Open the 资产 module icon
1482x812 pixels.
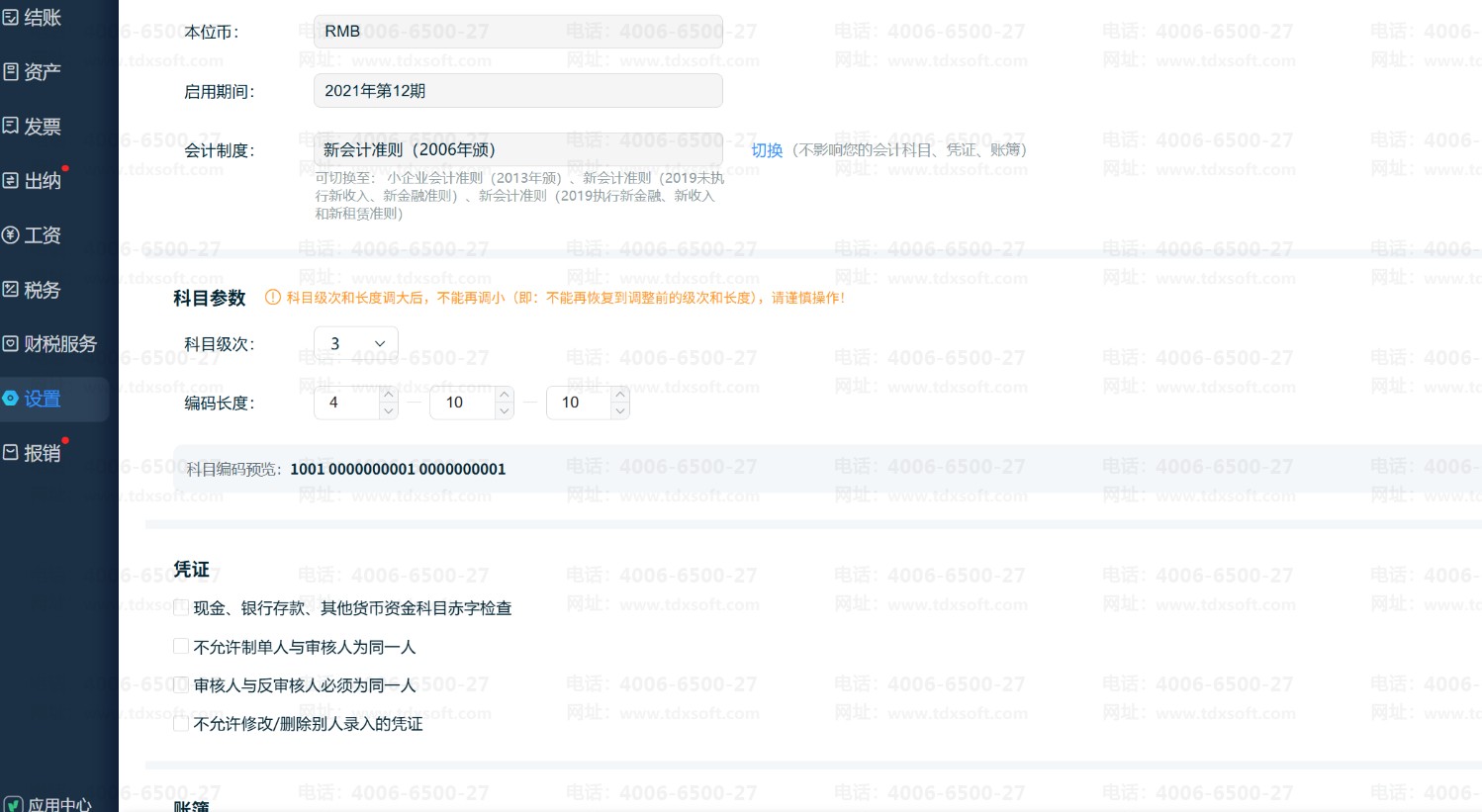pyautogui.click(x=11, y=71)
